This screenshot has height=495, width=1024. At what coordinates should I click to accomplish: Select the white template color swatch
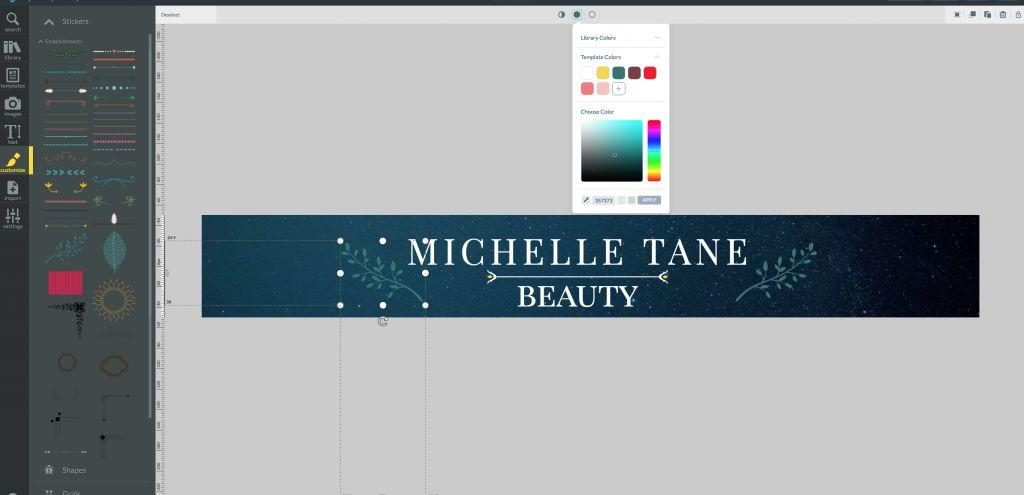tap(587, 72)
